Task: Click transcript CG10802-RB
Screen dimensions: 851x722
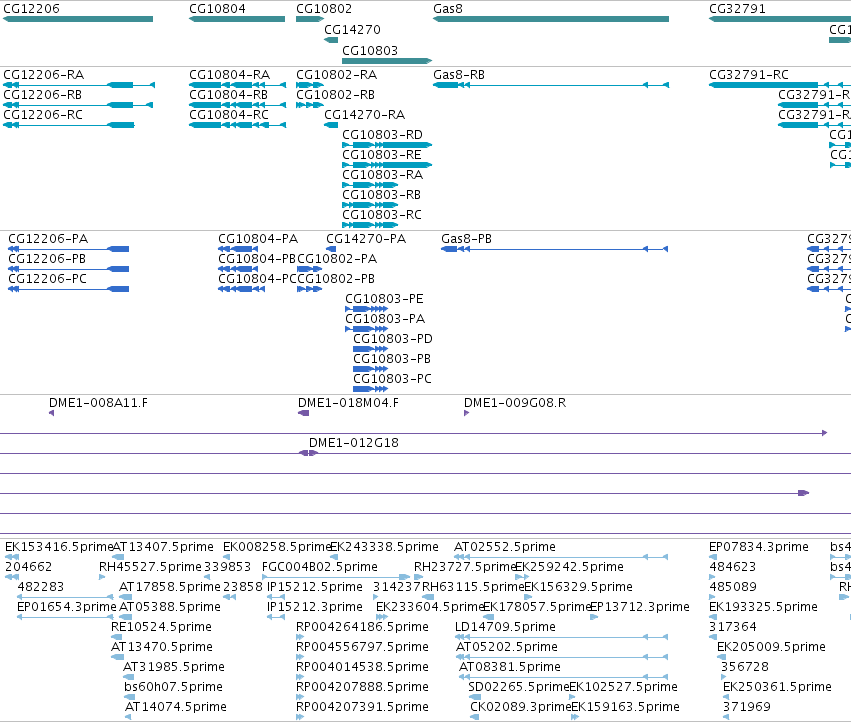Action: [310, 105]
